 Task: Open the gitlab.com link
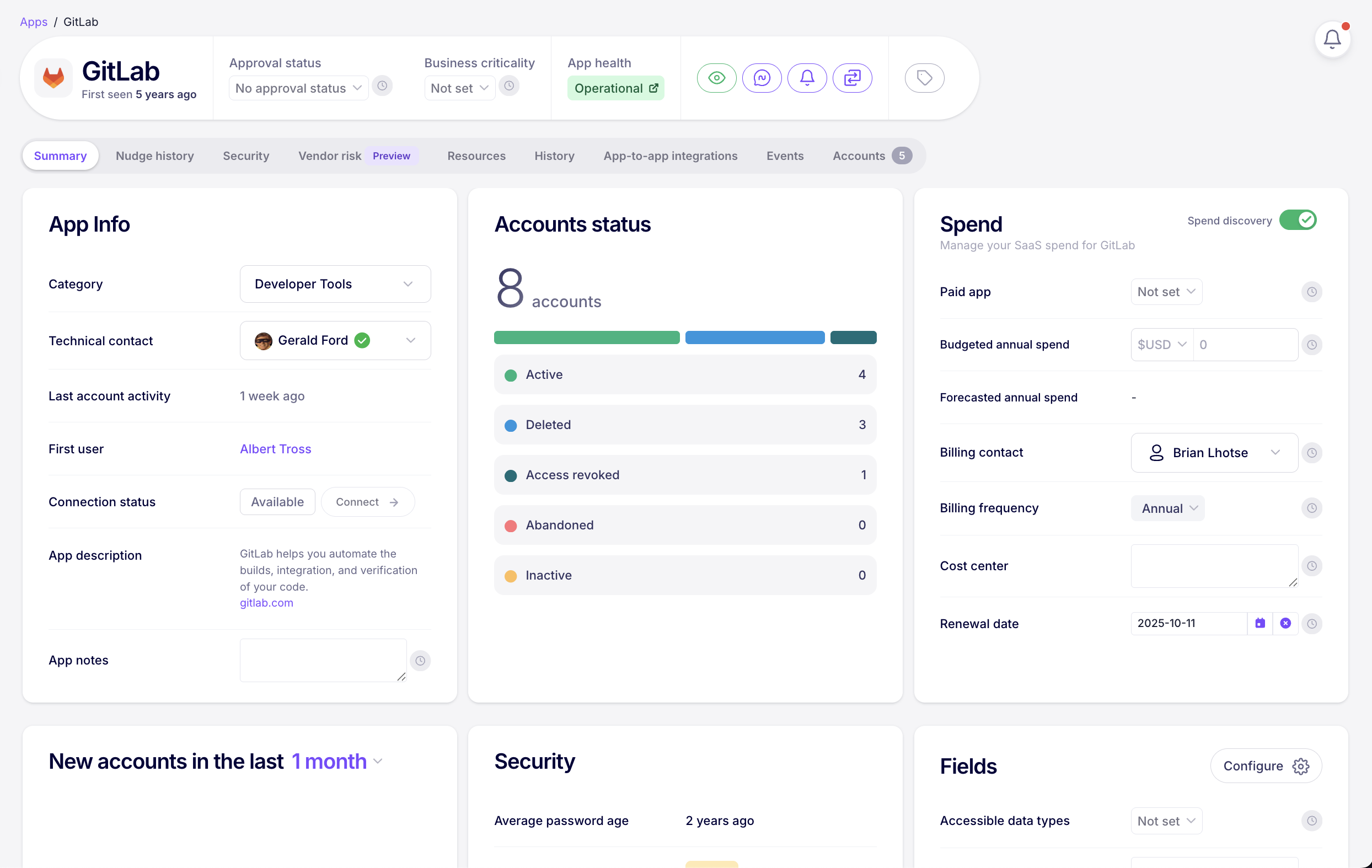pyautogui.click(x=266, y=602)
